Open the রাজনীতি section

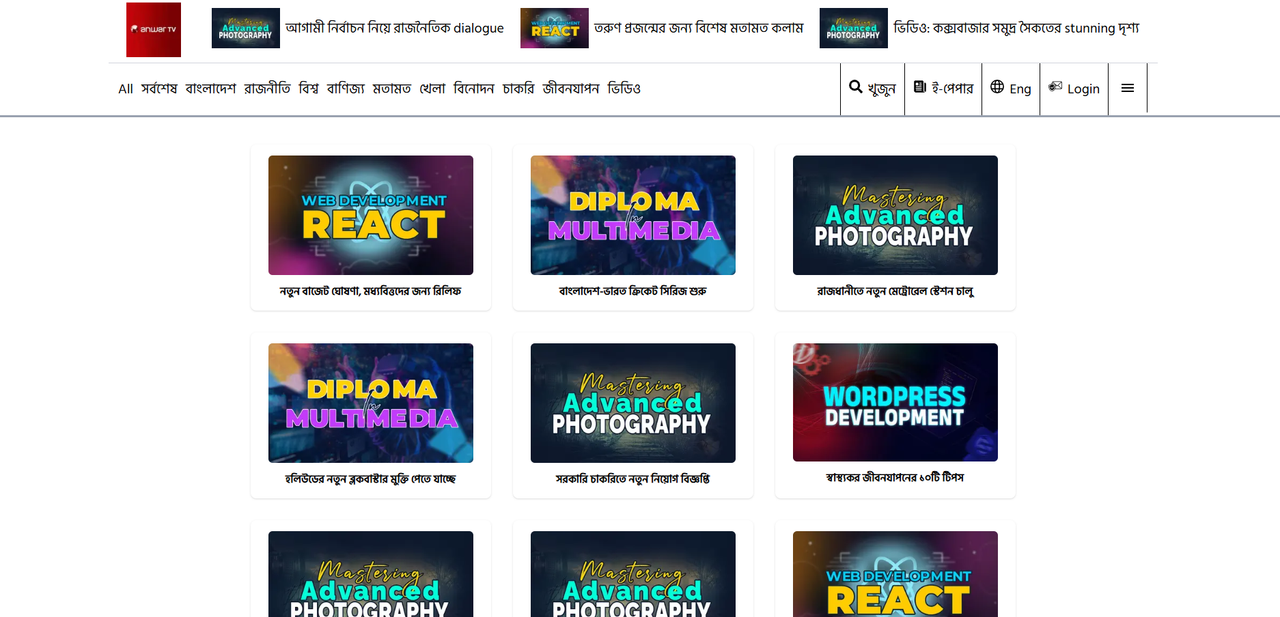pyautogui.click(x=268, y=88)
